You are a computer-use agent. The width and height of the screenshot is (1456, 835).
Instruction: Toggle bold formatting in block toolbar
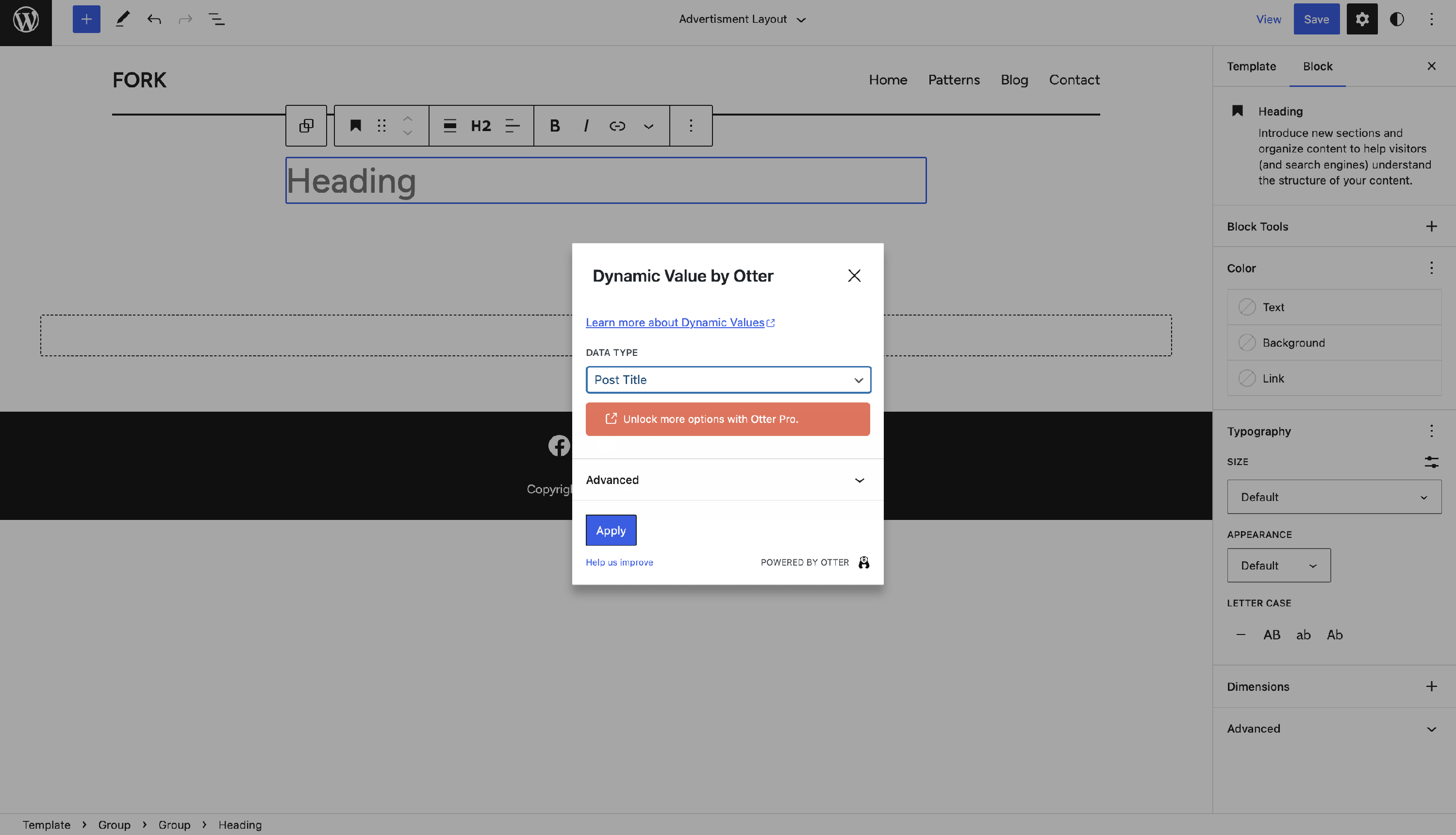tap(554, 126)
